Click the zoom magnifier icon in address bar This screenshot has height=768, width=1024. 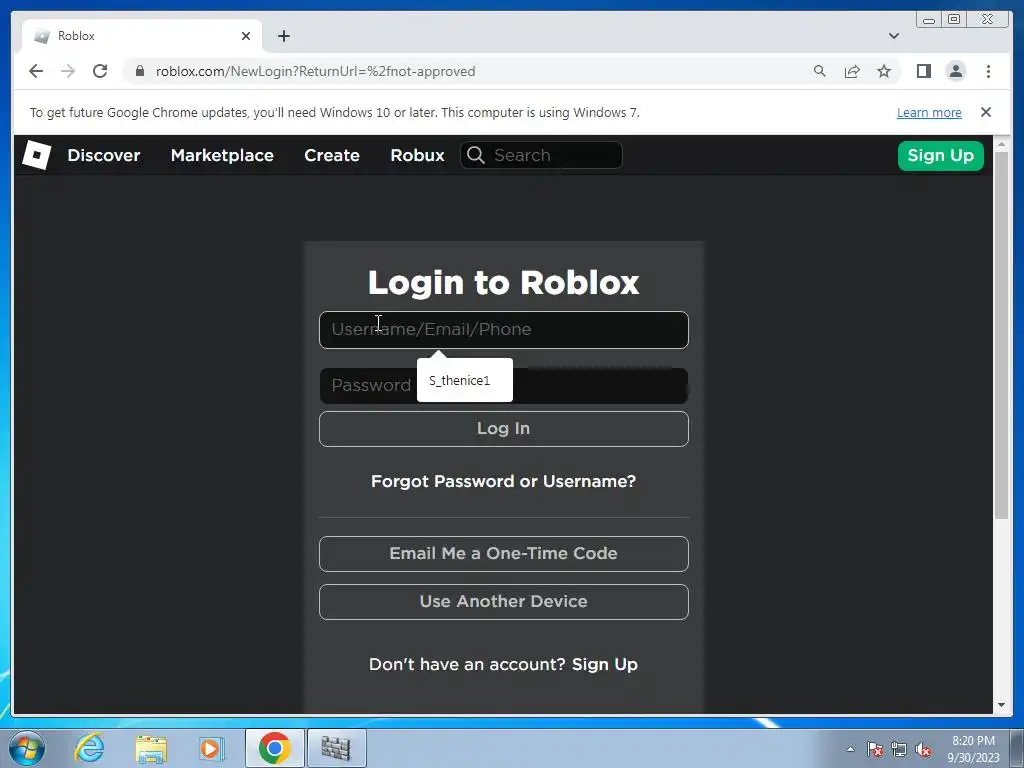820,71
